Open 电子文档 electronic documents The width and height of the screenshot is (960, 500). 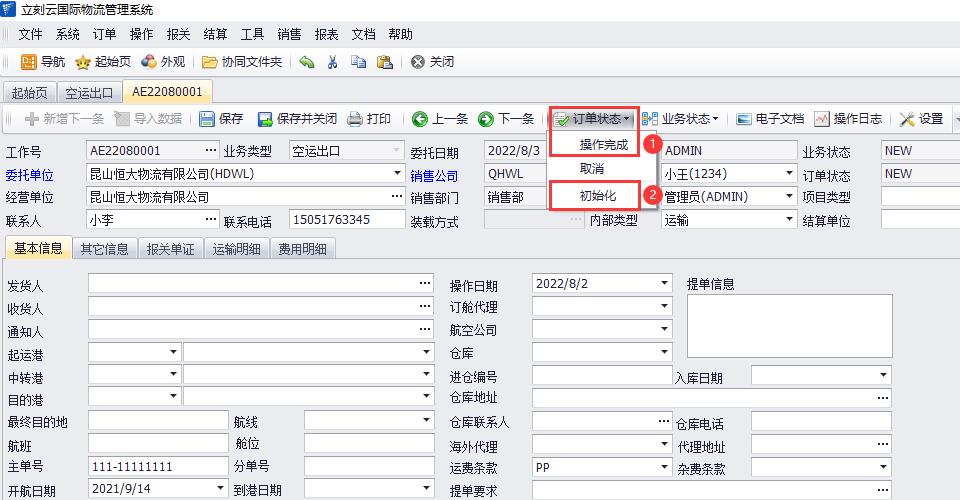770,119
